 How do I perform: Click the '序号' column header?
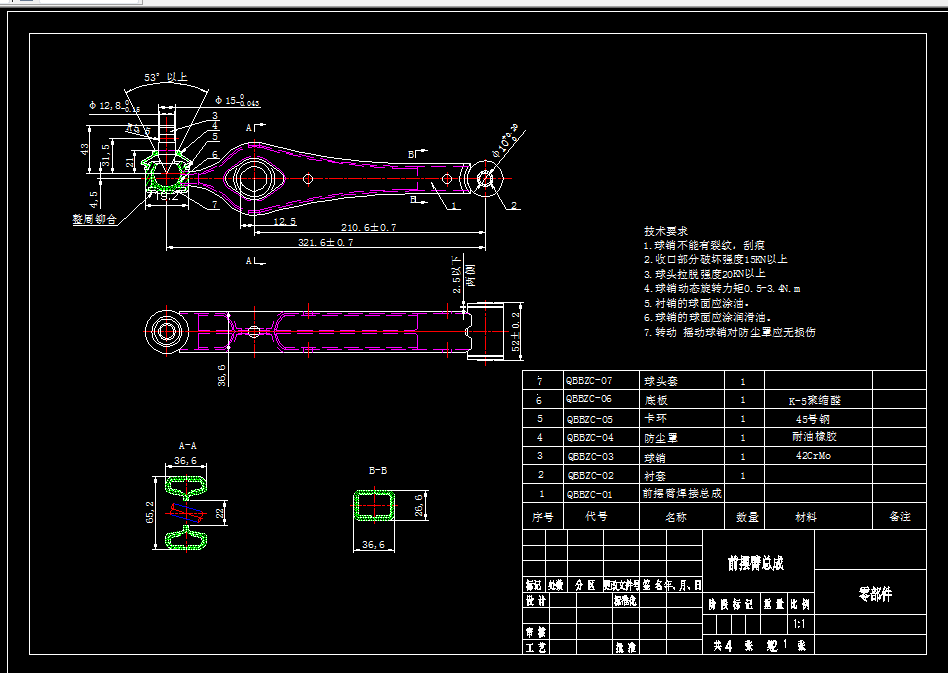click(x=542, y=517)
